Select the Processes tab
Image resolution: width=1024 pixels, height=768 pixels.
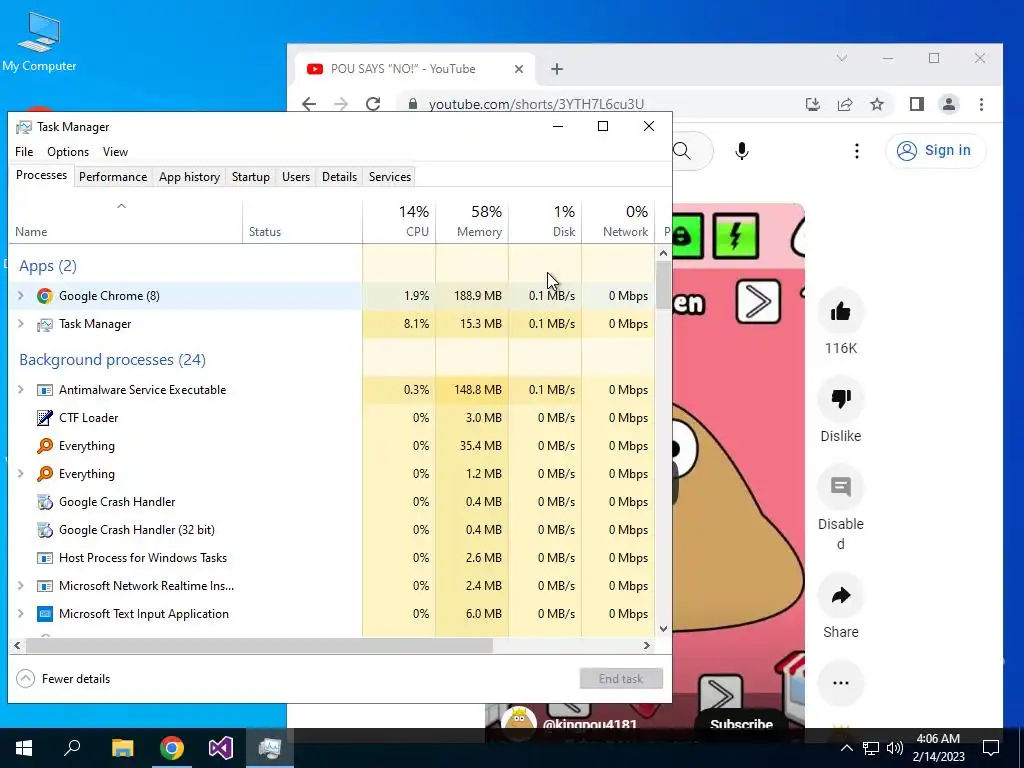point(41,175)
